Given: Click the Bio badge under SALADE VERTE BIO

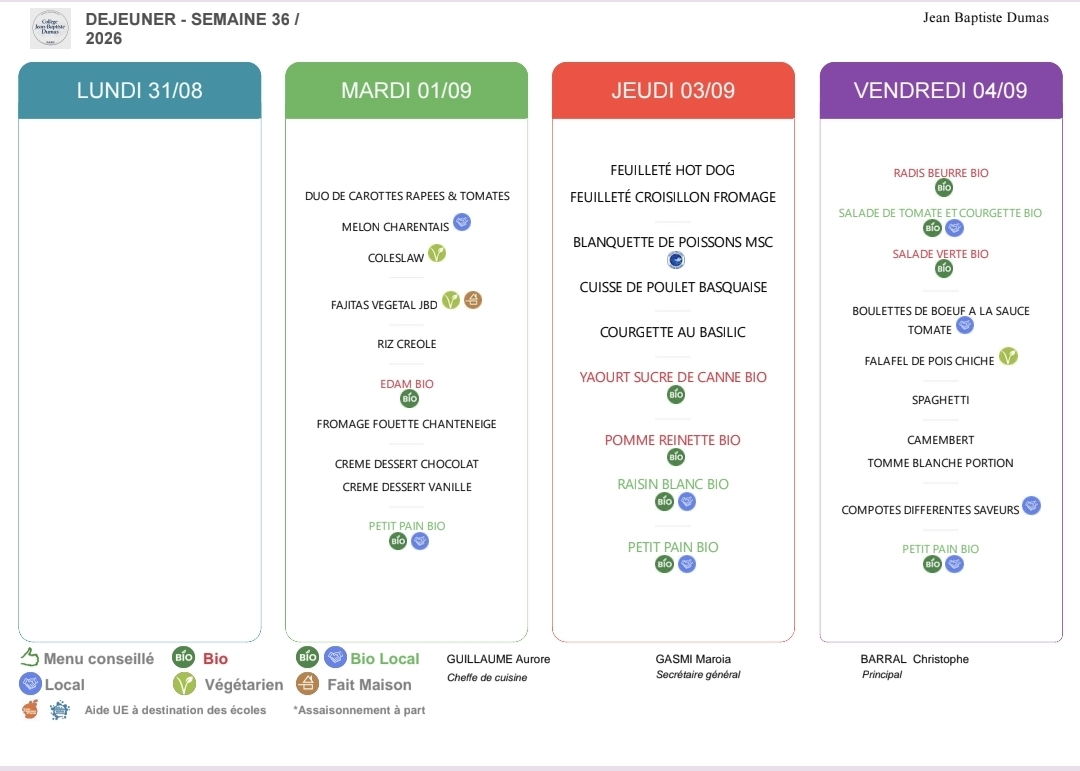Looking at the screenshot, I should 944,268.
